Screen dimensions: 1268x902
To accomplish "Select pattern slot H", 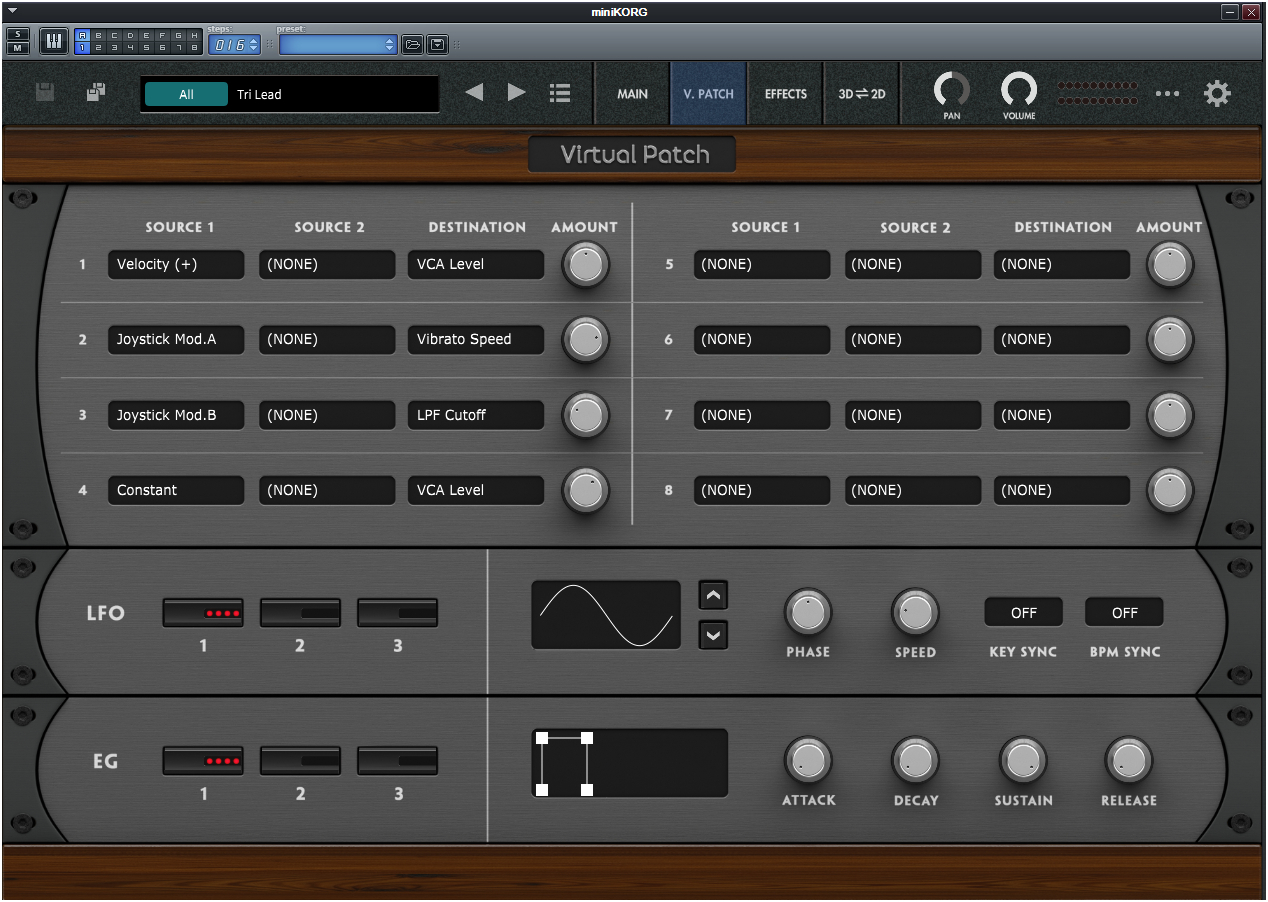I will point(194,35).
